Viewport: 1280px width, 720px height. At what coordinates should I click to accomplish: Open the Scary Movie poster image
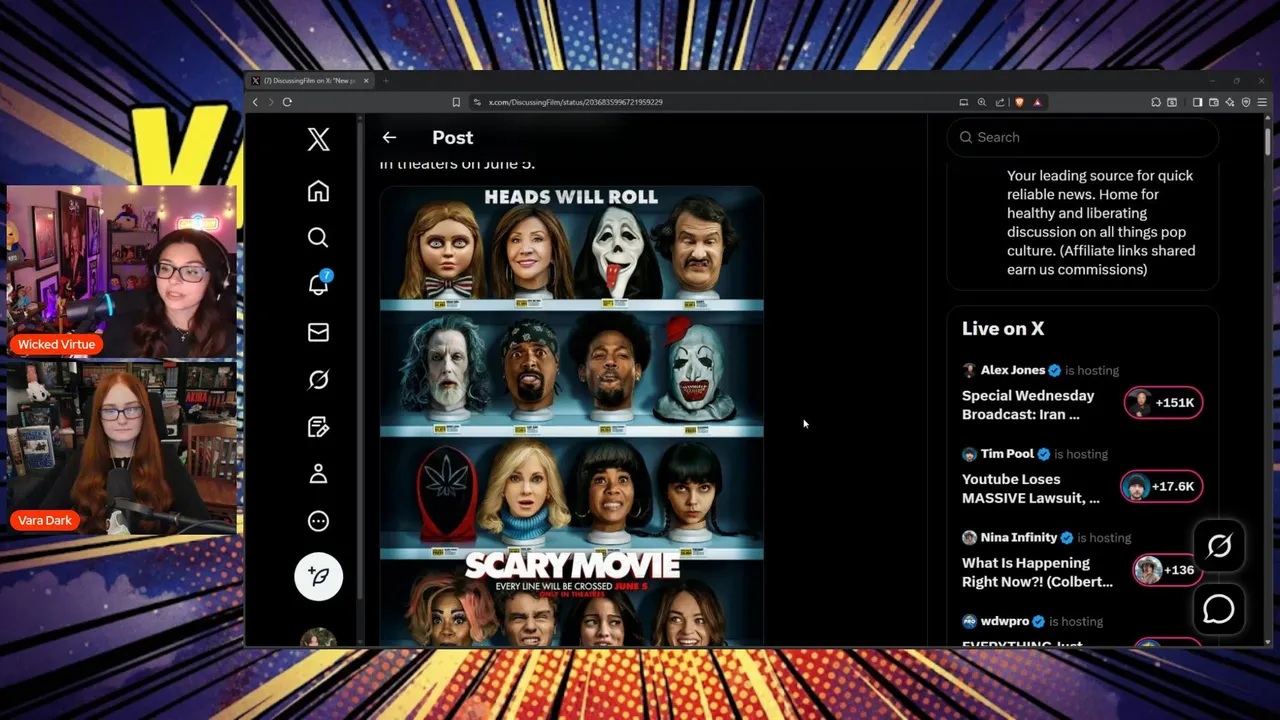(571, 415)
